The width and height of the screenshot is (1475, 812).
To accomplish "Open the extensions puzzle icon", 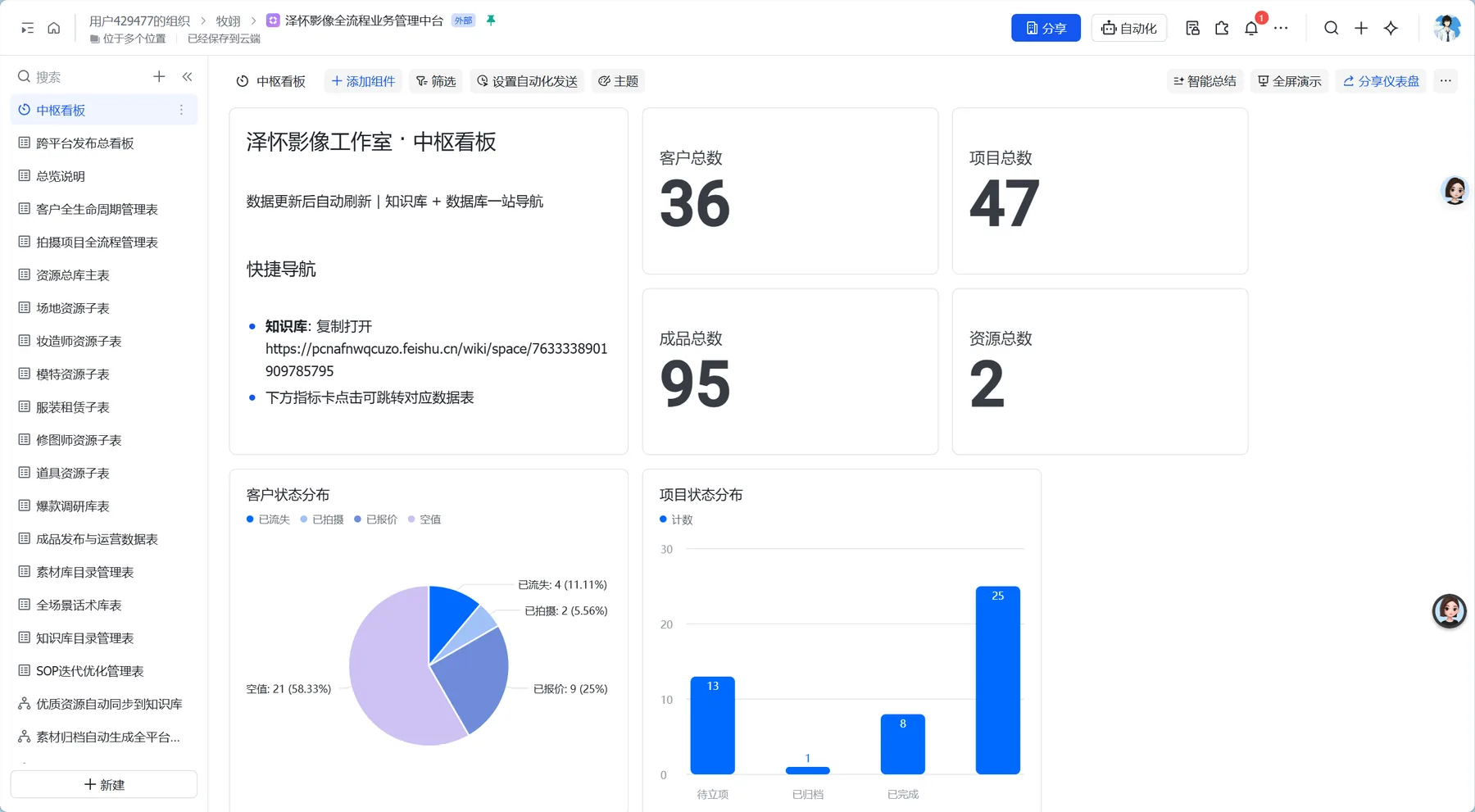I will (1222, 29).
